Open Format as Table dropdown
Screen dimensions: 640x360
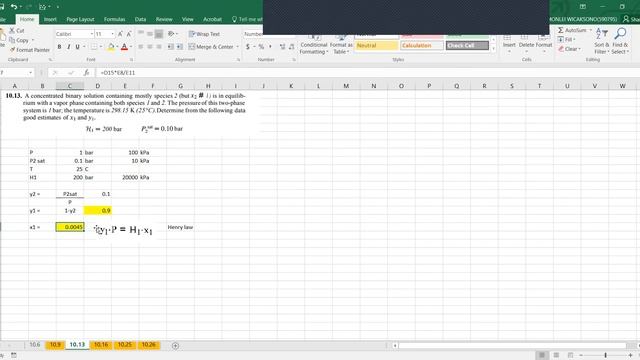coord(341,44)
